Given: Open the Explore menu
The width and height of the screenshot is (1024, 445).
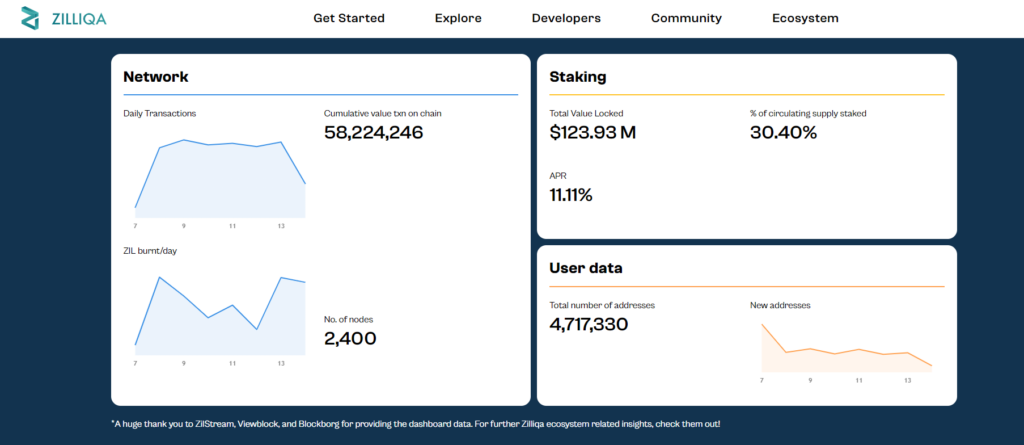Looking at the screenshot, I should pos(458,18).
